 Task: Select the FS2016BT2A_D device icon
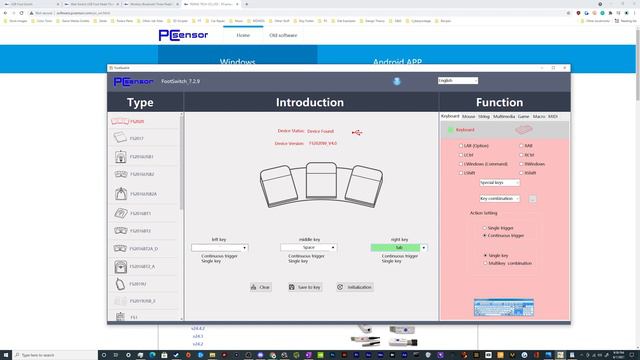click(120, 248)
